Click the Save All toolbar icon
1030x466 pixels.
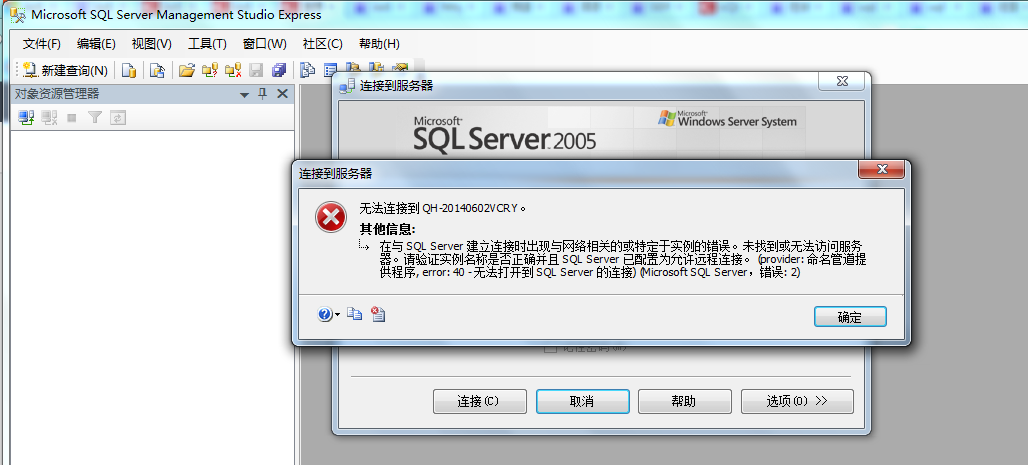click(279, 70)
